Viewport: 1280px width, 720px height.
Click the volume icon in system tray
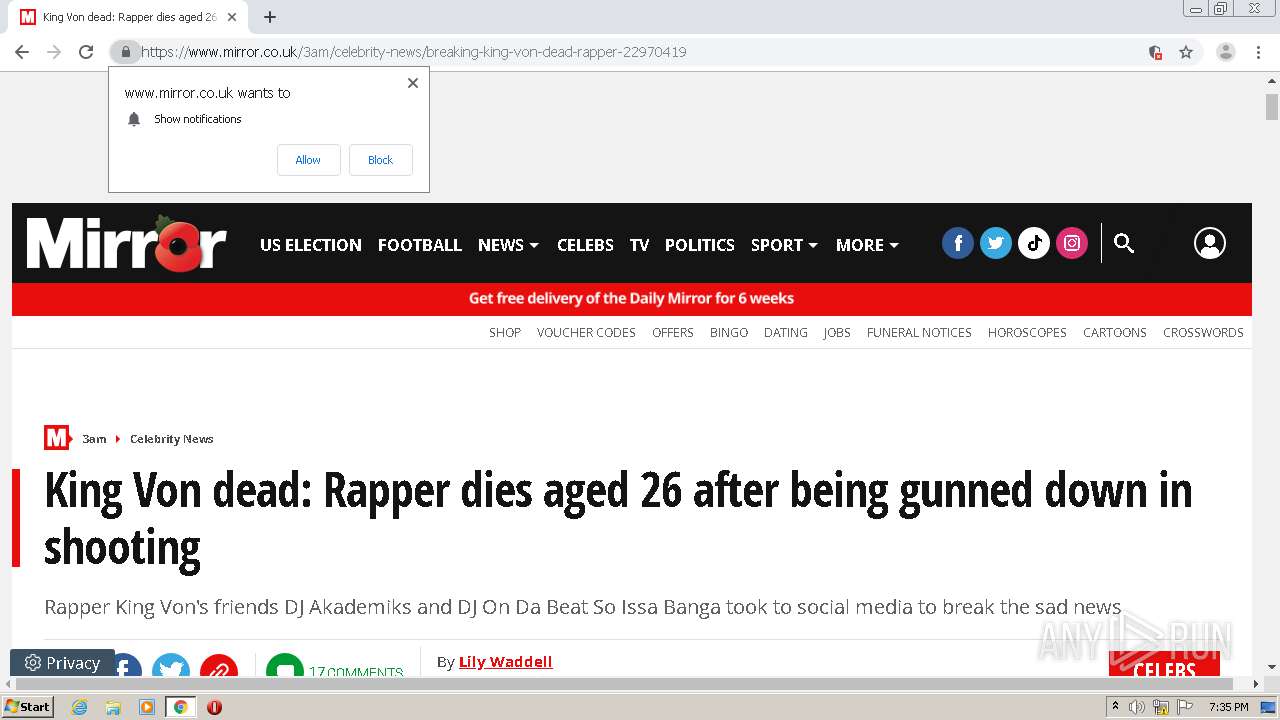point(1137,707)
